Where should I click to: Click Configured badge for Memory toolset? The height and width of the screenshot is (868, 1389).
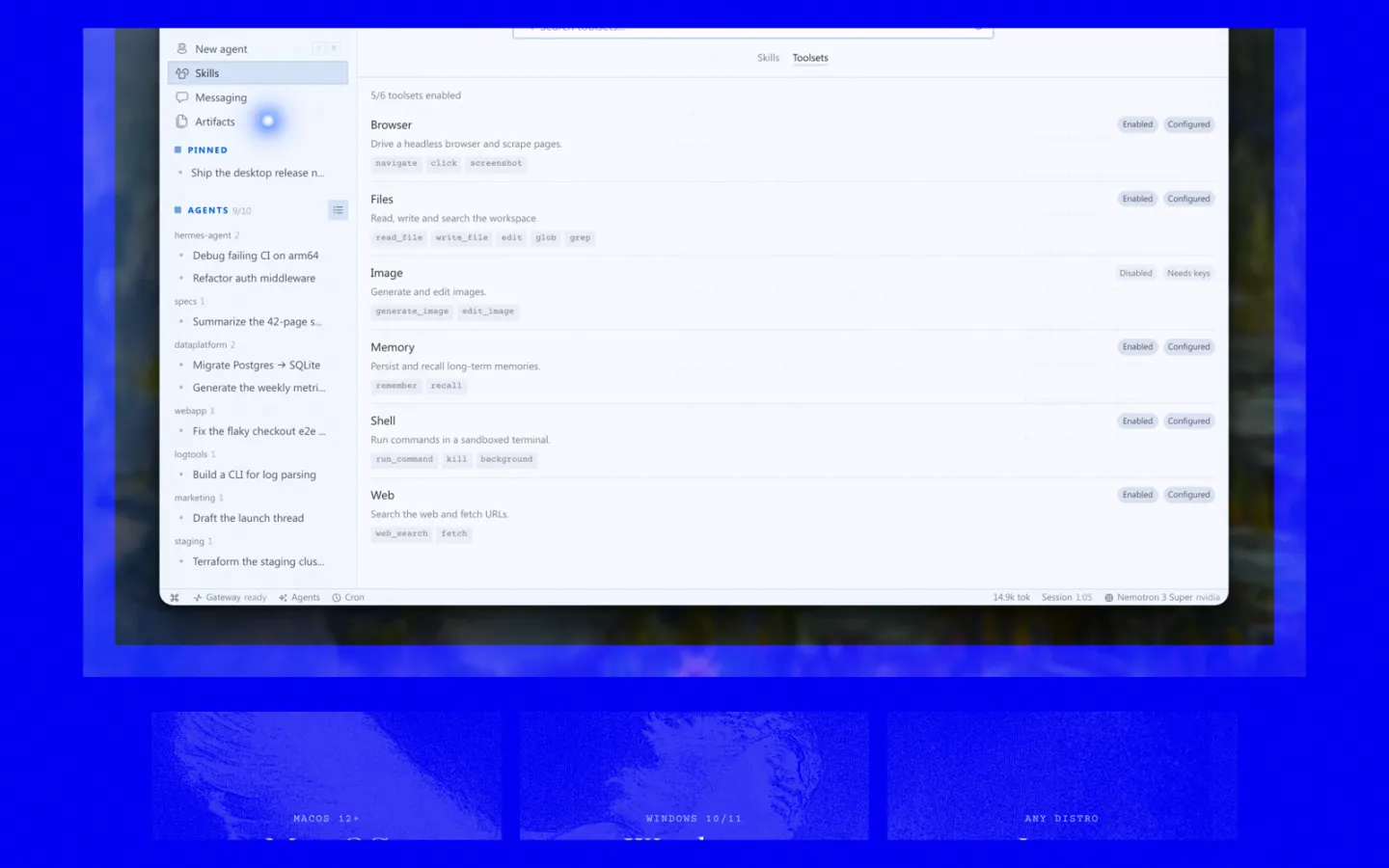tap(1188, 347)
